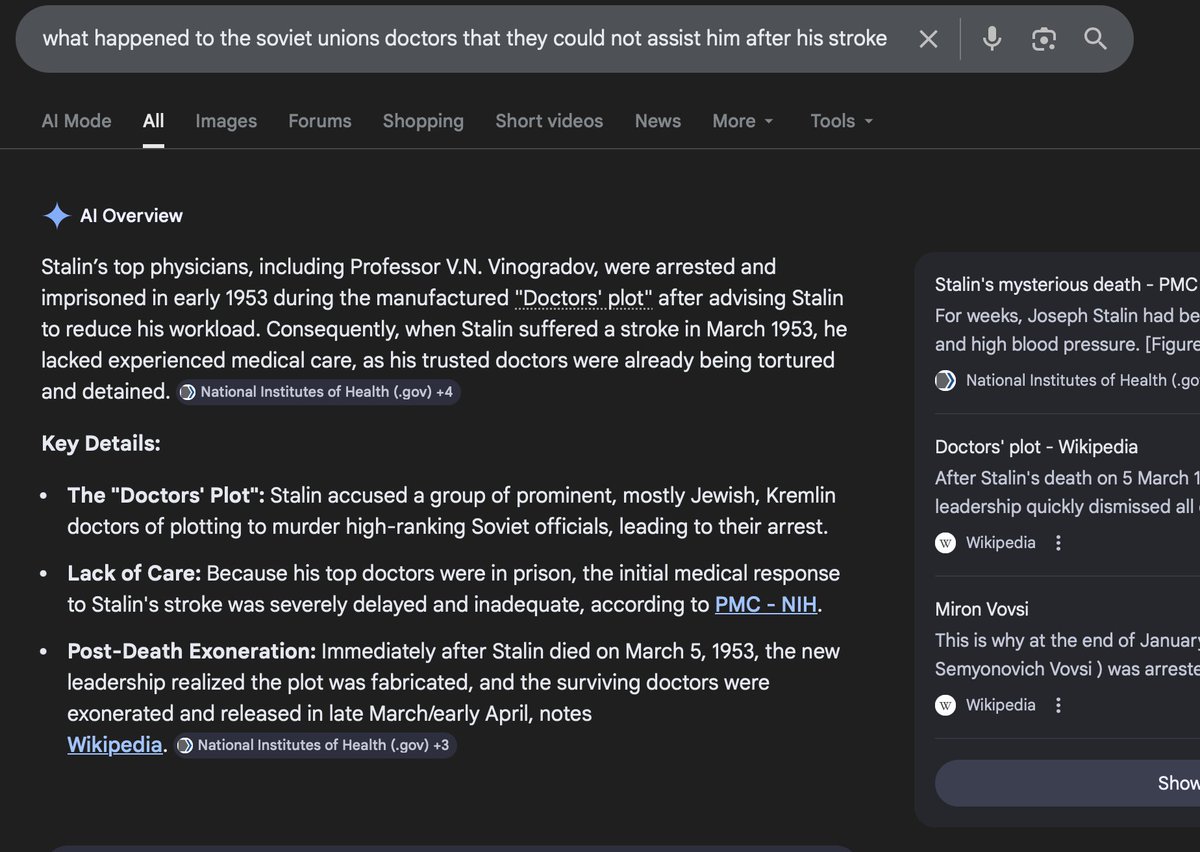Open the "Doctors' plot" underlined link

pyautogui.click(x=584, y=298)
